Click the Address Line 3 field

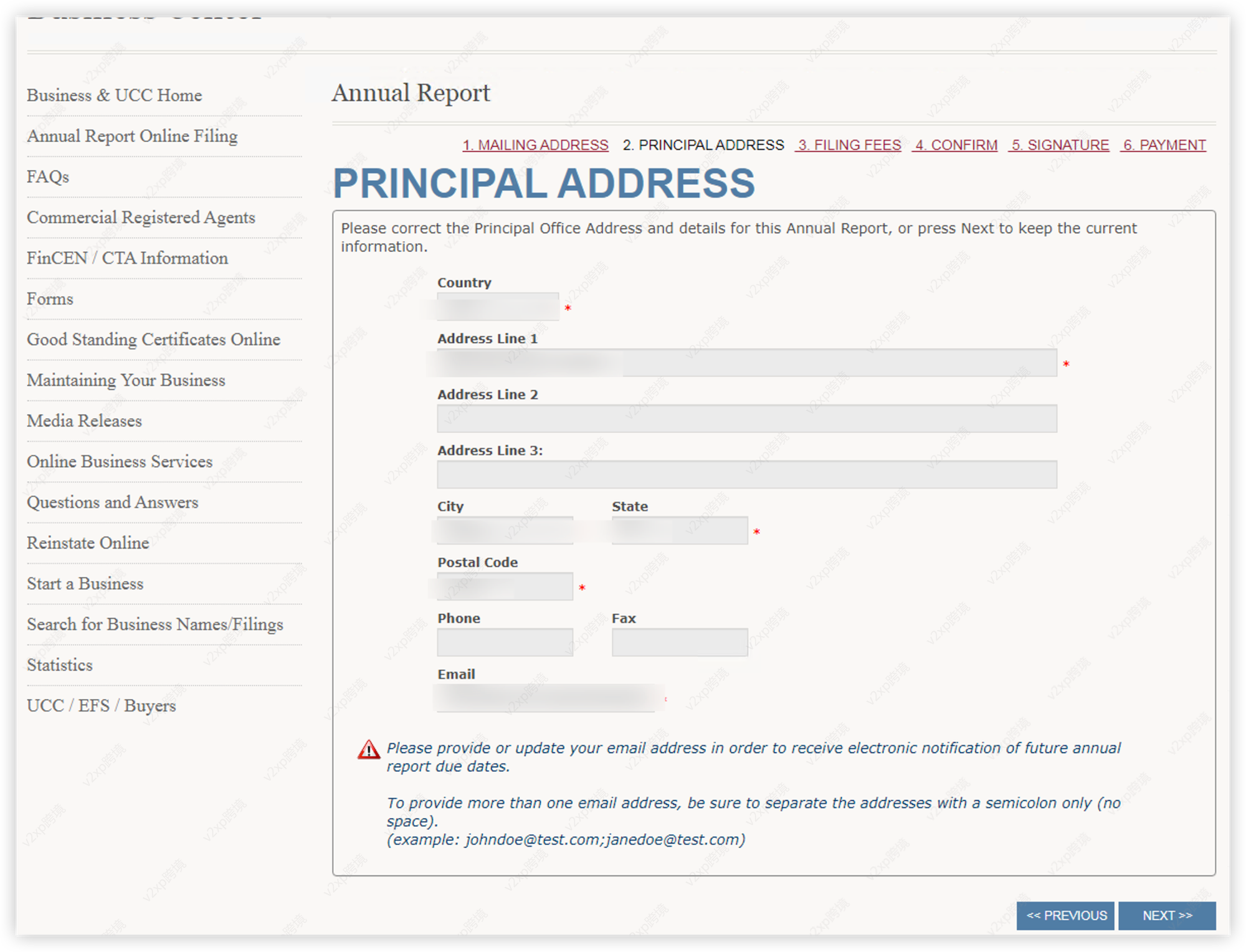[x=747, y=475]
